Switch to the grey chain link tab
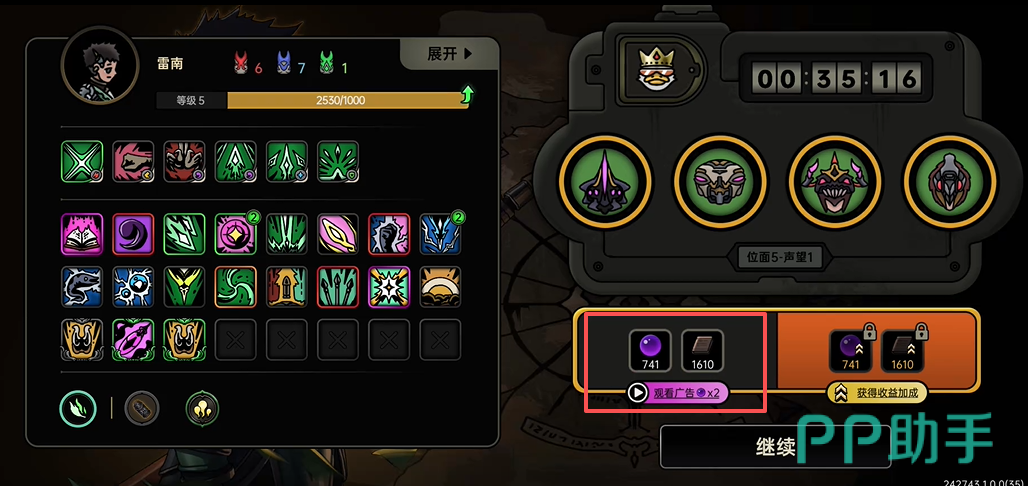This screenshot has height=486, width=1028. 142,408
